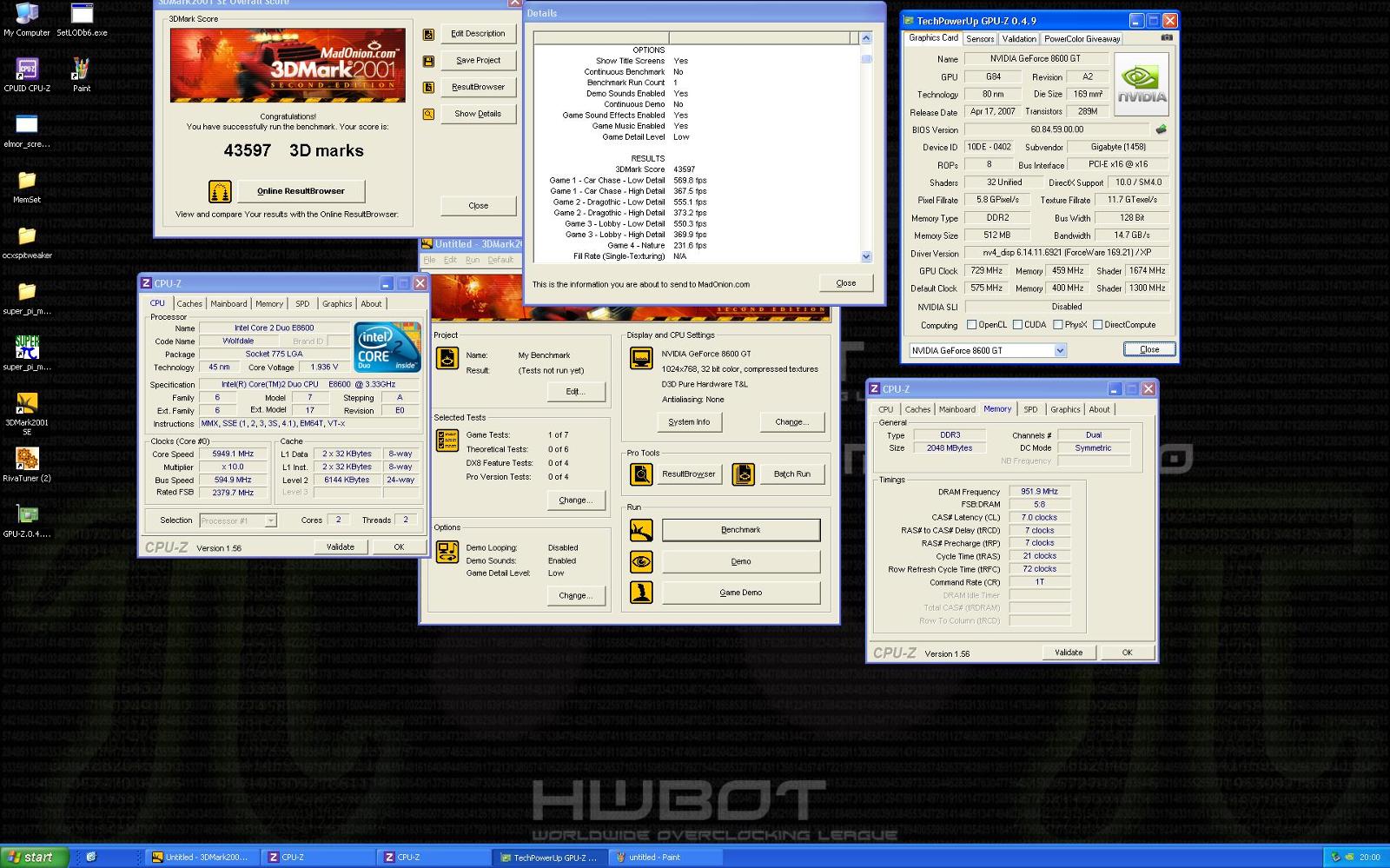Click the Show Details button
Image resolution: width=1390 pixels, height=868 pixels.
tap(478, 114)
